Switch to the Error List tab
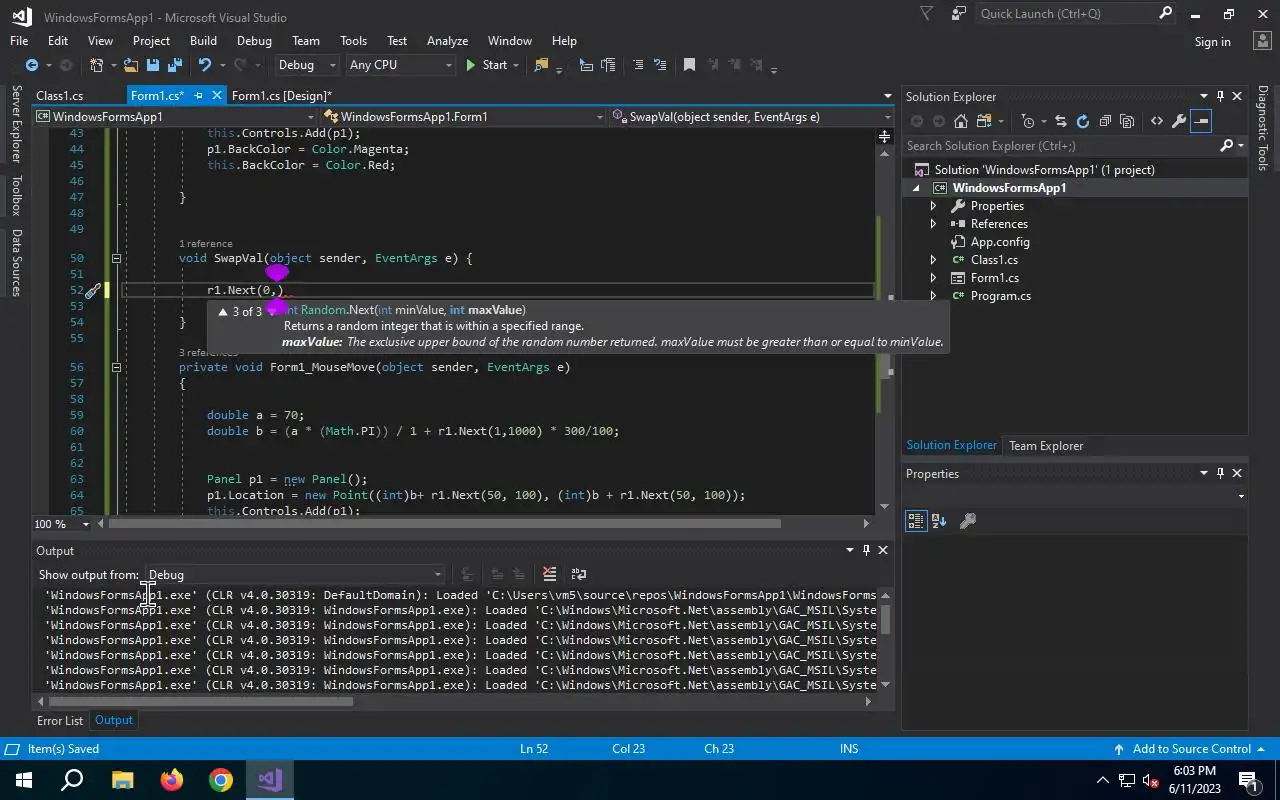 60,720
